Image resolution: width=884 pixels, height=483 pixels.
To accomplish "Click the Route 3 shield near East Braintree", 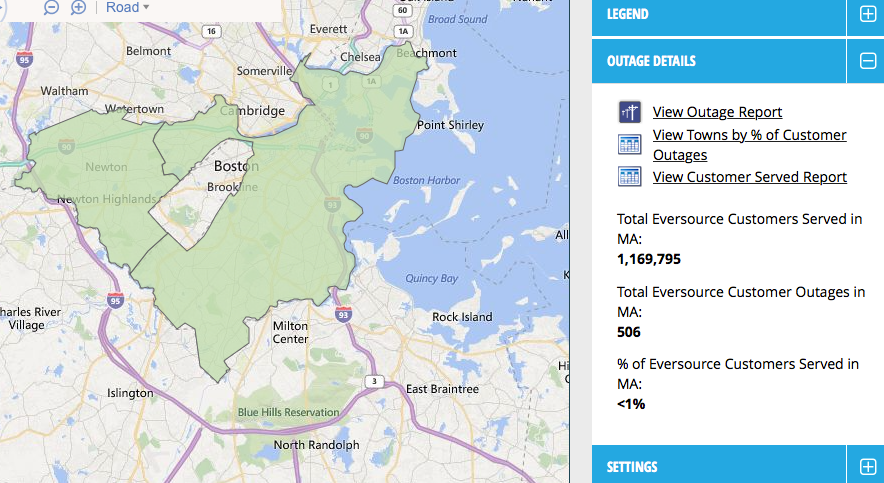I will click(374, 382).
